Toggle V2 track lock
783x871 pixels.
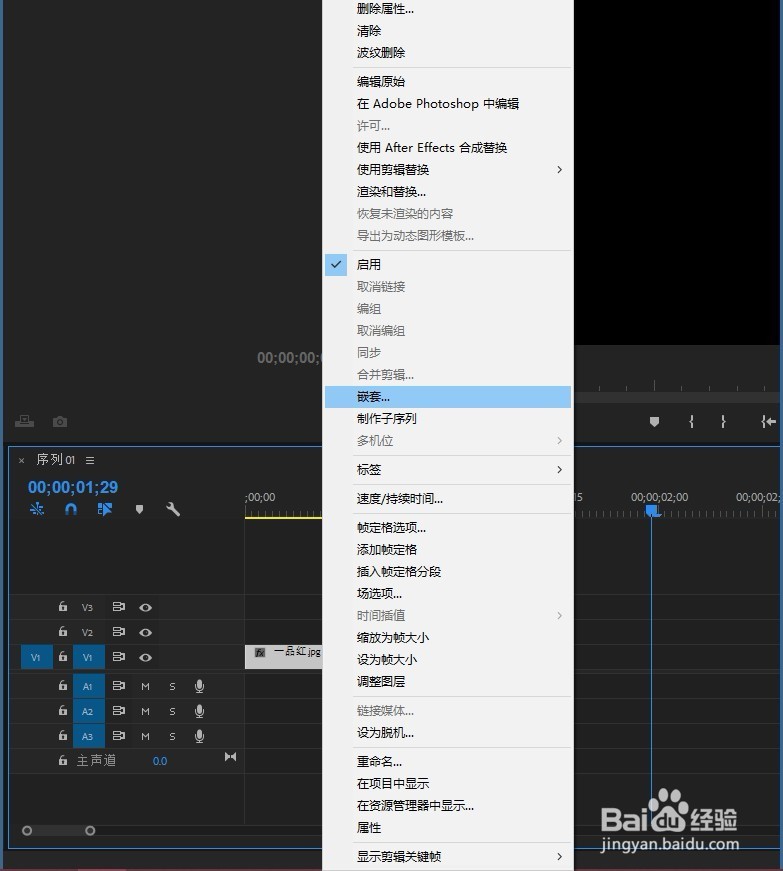63,632
